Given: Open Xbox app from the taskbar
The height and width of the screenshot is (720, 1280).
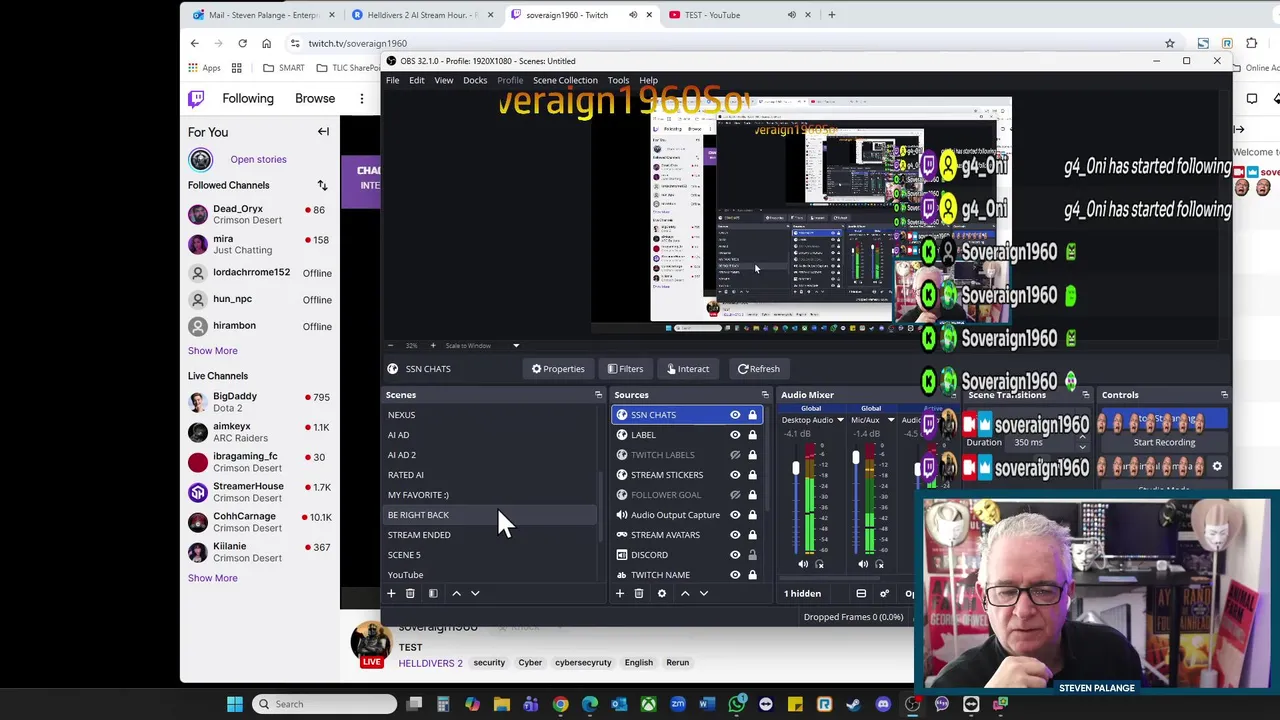Looking at the screenshot, I should point(649,704).
